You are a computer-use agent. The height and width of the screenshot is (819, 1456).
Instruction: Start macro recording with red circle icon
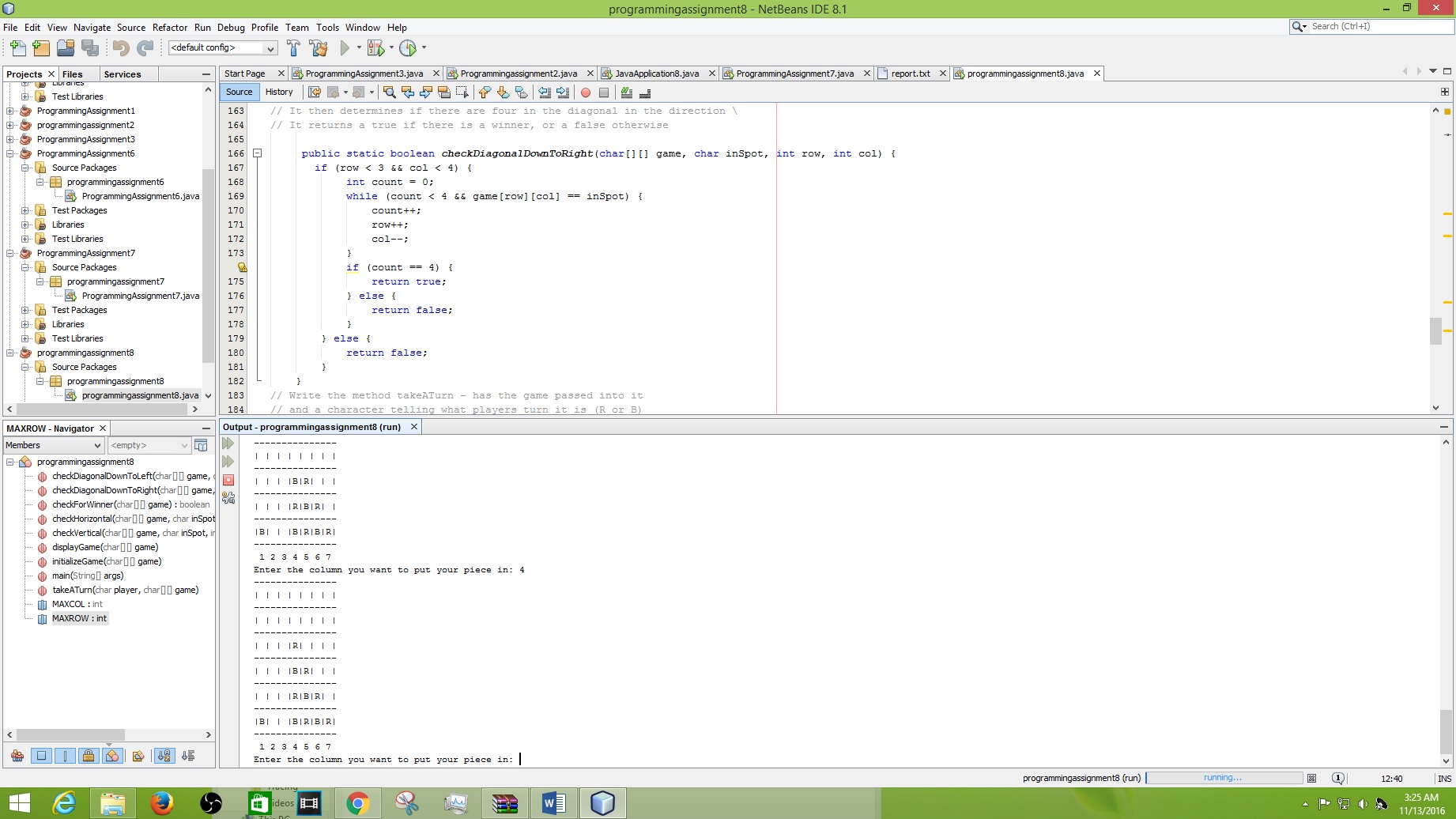pos(586,92)
